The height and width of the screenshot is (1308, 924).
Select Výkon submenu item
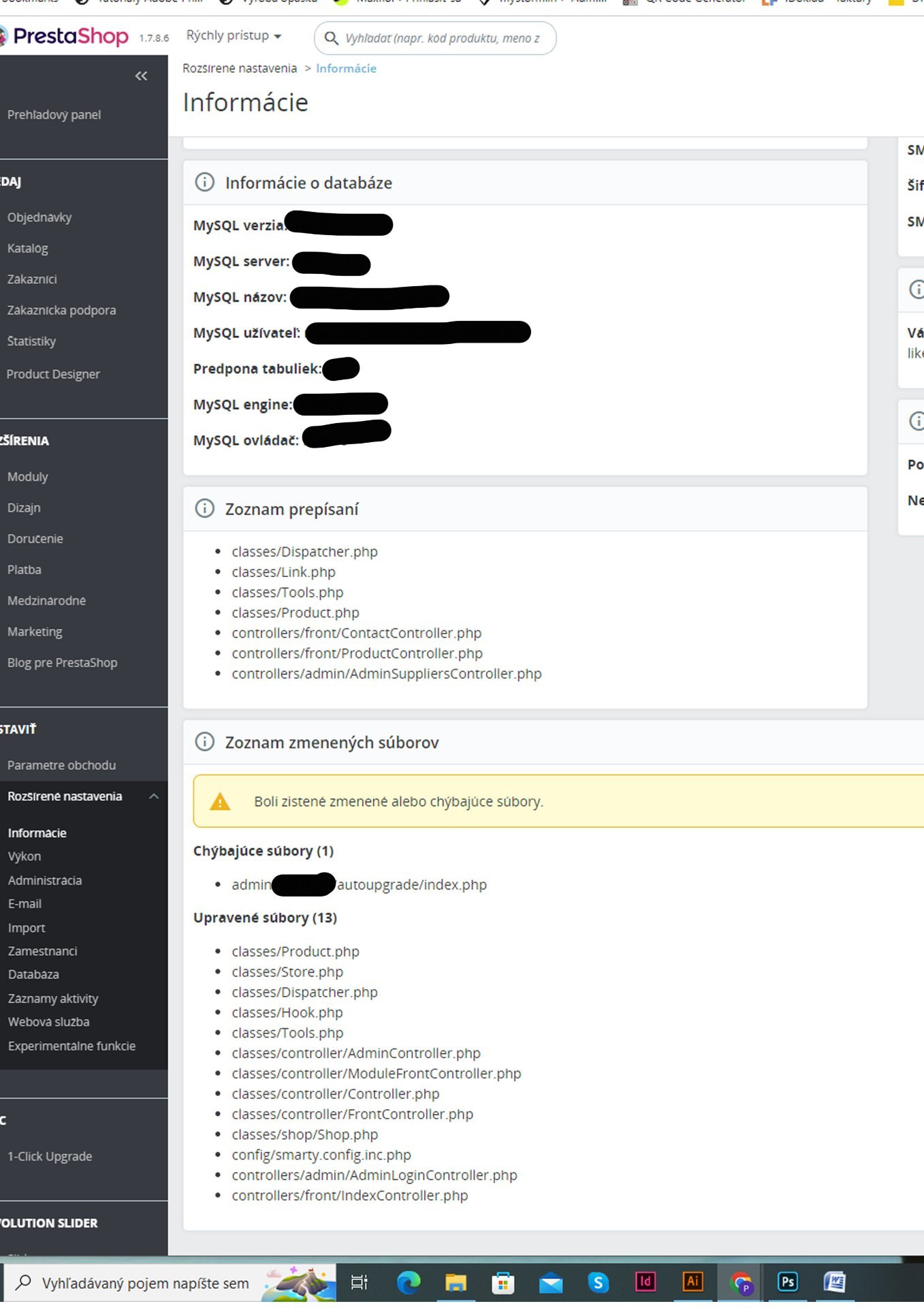(x=25, y=856)
